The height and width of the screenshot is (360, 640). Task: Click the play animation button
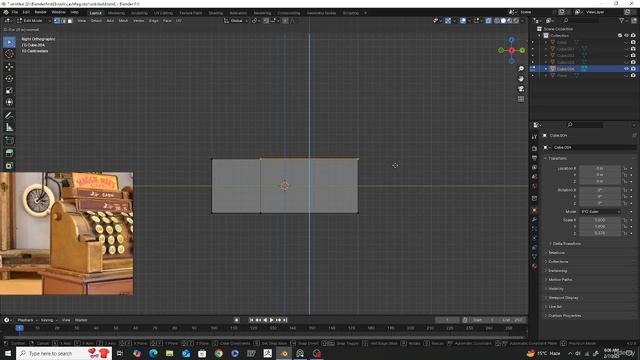(271, 320)
